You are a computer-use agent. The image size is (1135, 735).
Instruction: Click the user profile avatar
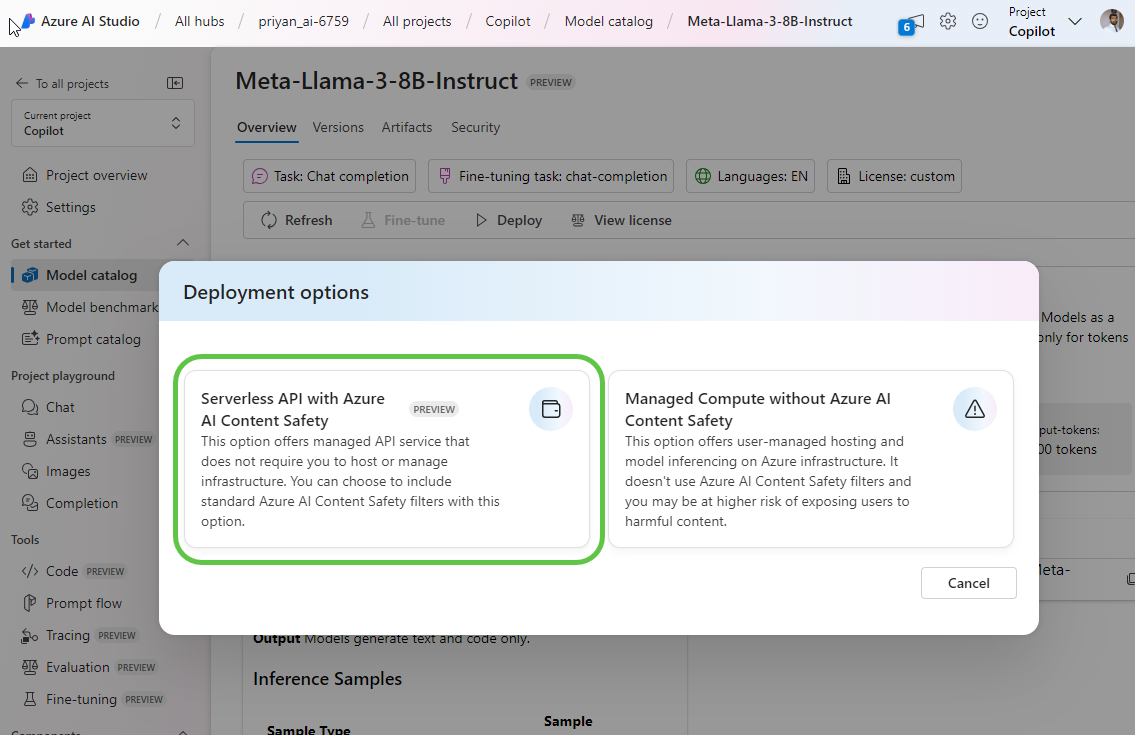pyautogui.click(x=1111, y=21)
